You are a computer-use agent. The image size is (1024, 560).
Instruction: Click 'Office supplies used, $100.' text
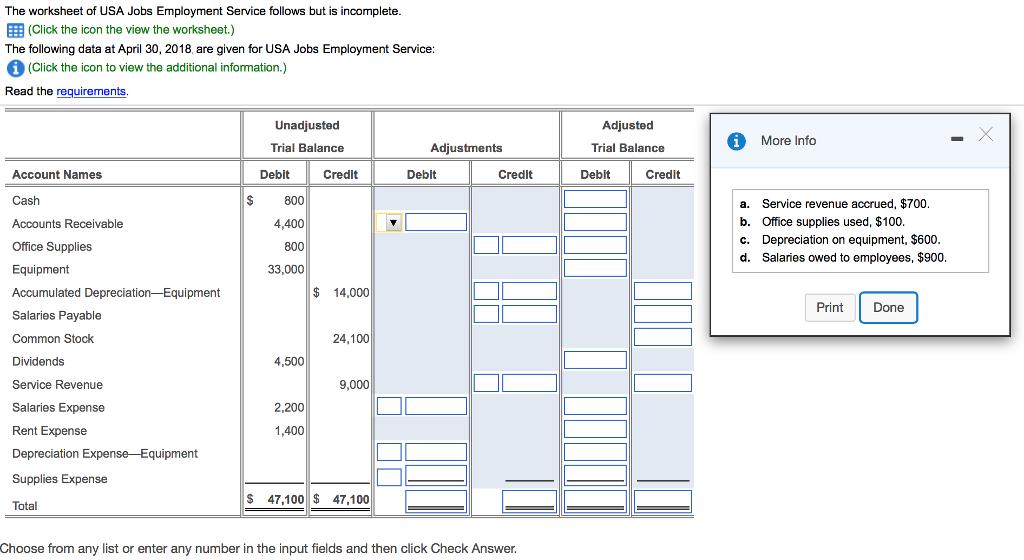[833, 222]
